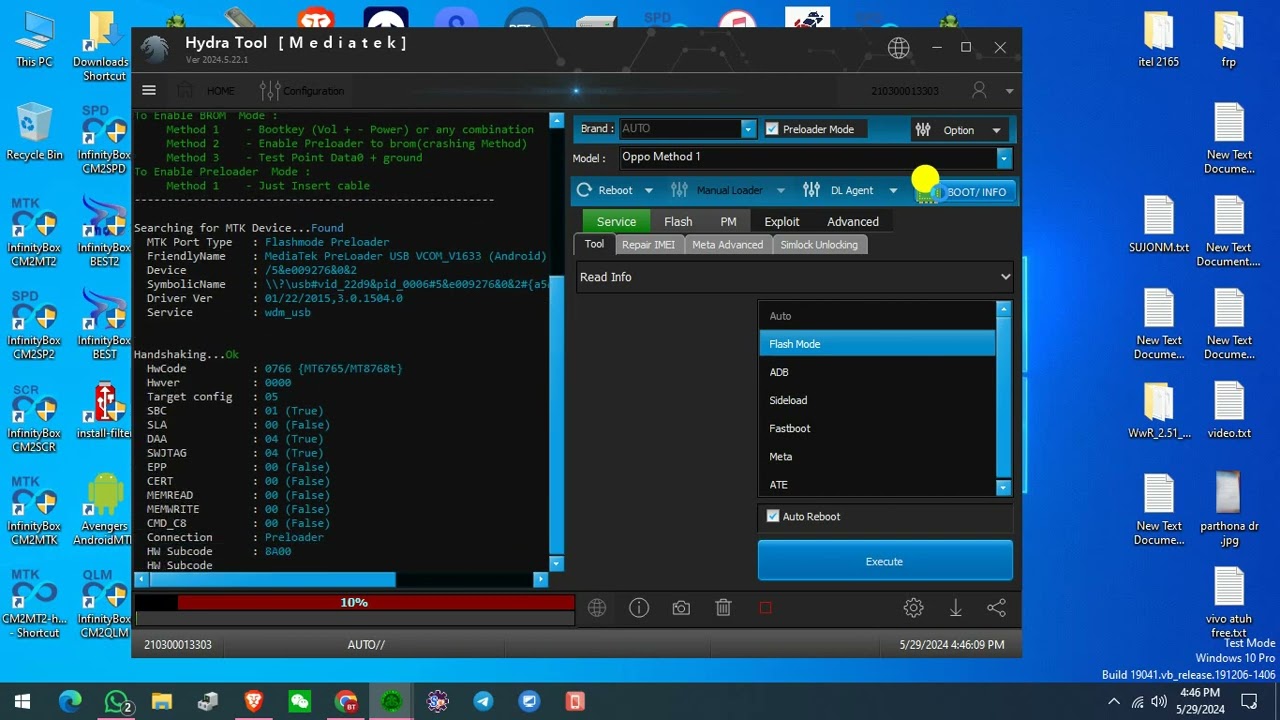Open WhatsApp from the taskbar
The image size is (1280, 720).
pyautogui.click(x=118, y=702)
